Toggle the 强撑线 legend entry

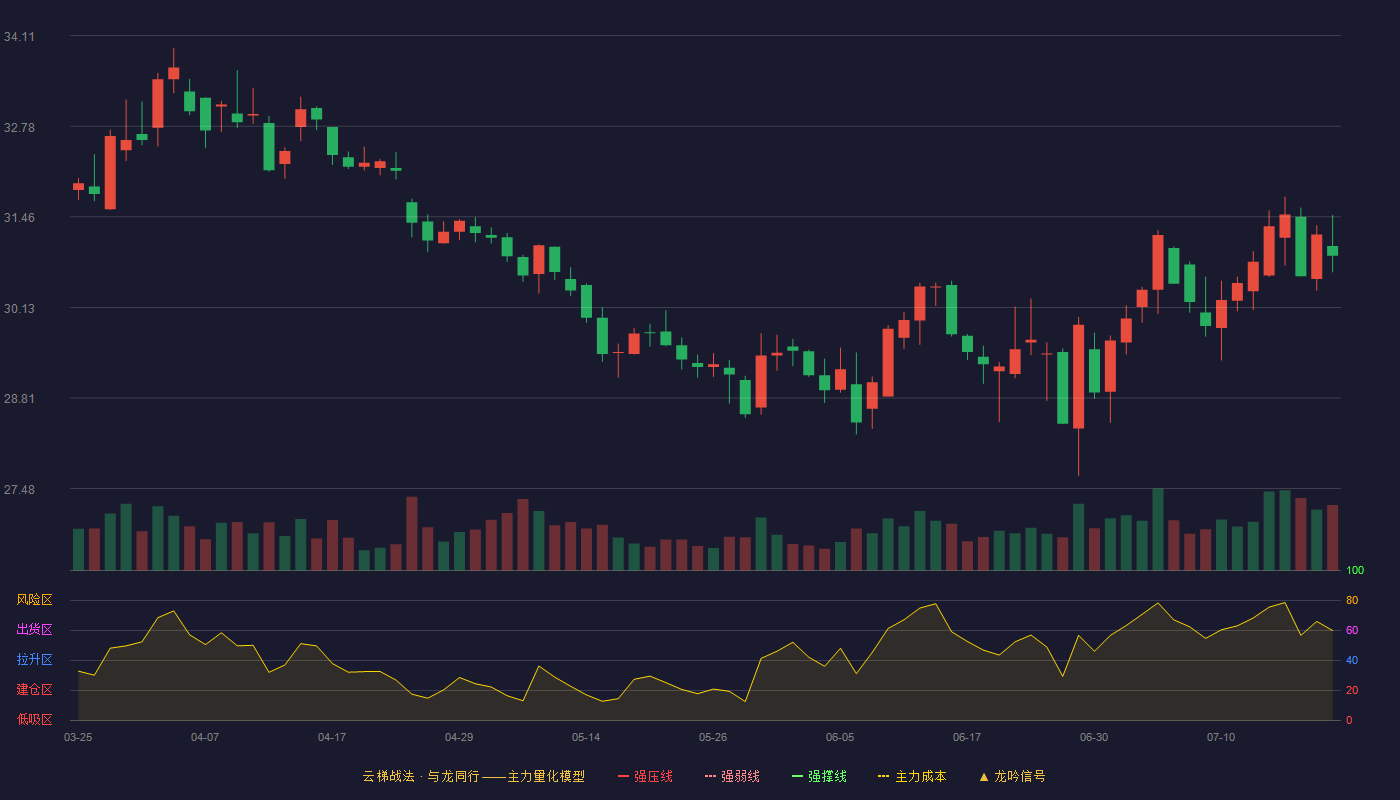(819, 776)
